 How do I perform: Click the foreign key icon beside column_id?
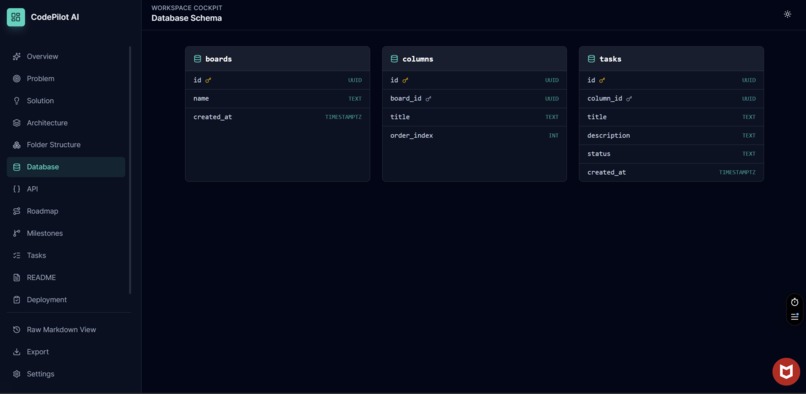(629, 99)
